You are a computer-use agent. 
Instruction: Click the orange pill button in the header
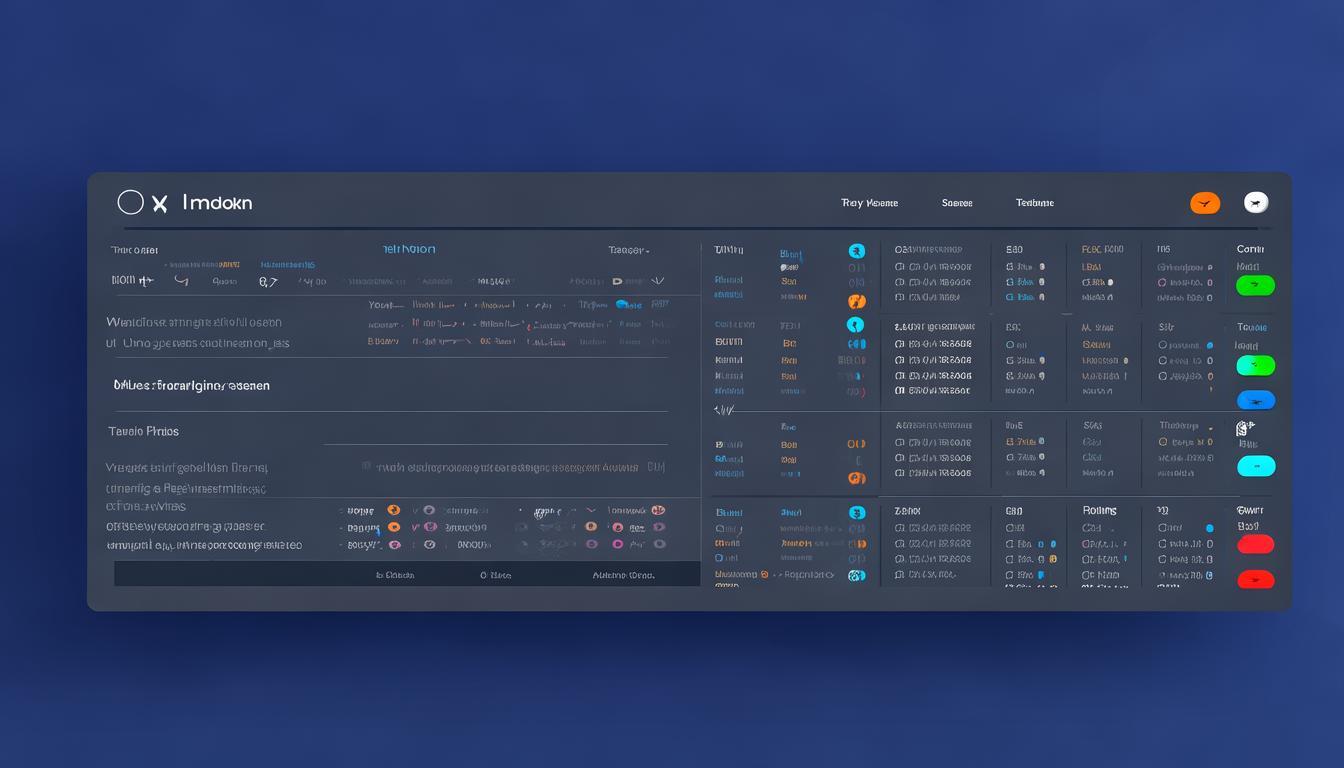coord(1205,203)
